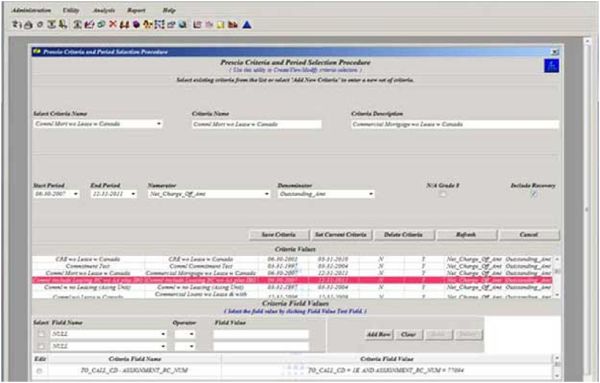
Task: Click the Save Criteria button
Action: (278, 235)
